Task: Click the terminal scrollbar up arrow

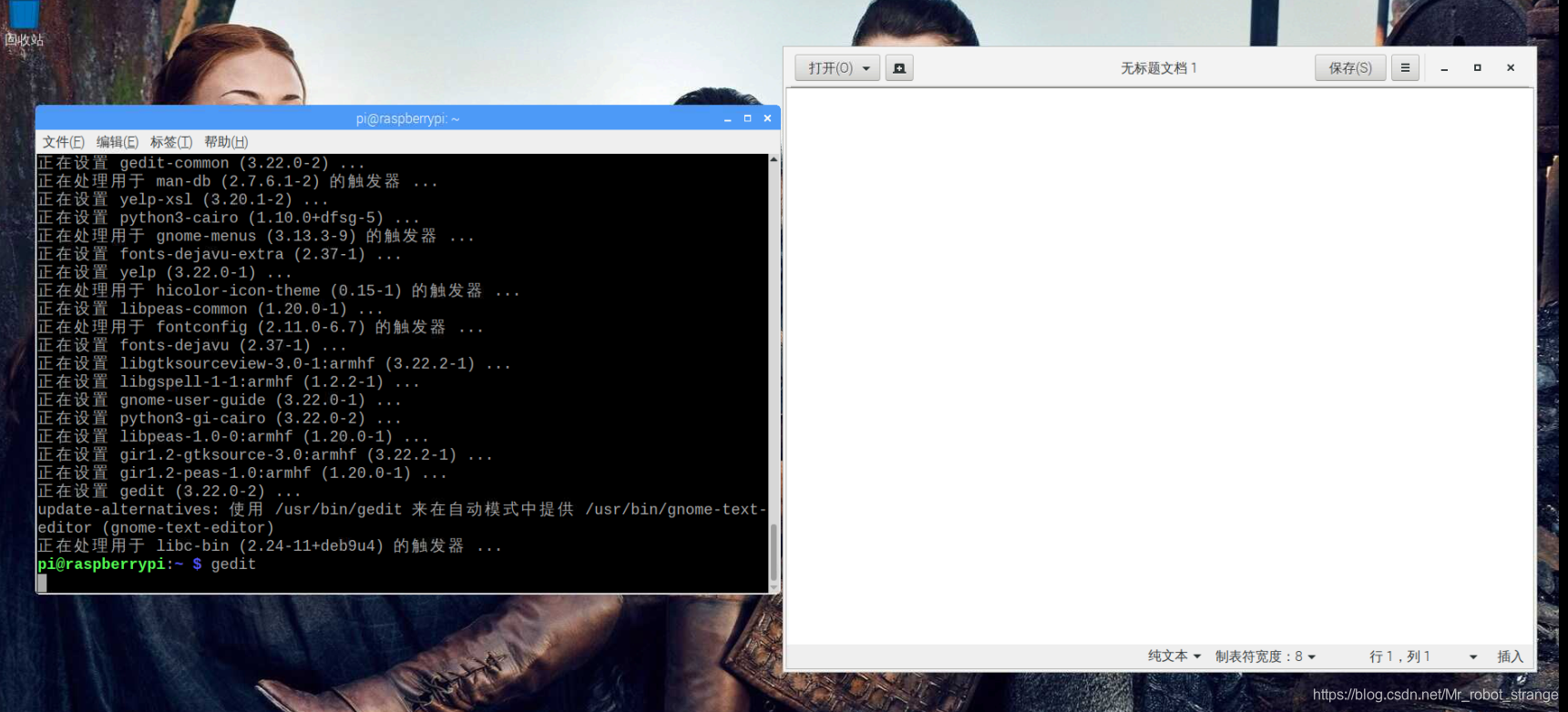Action: [x=774, y=159]
